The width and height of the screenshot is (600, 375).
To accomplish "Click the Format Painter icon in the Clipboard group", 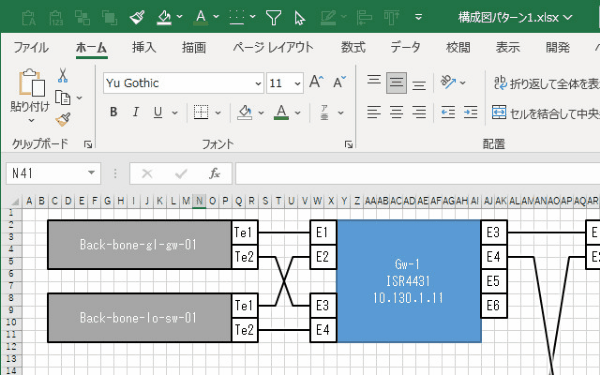I will (x=63, y=119).
